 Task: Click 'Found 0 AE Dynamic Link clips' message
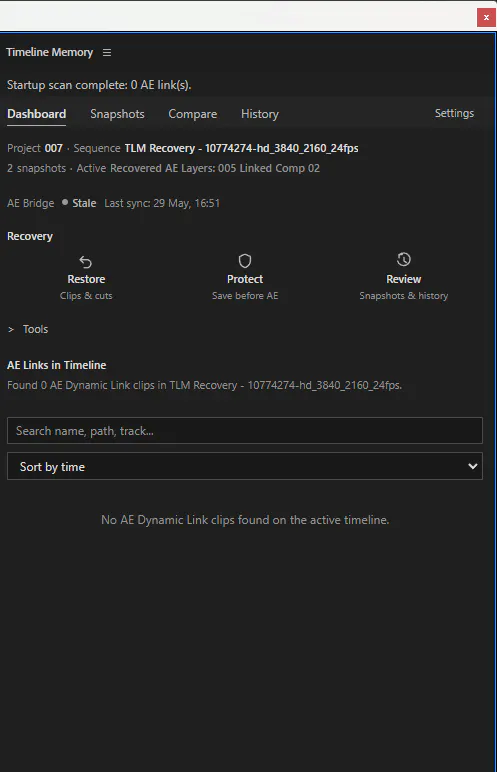[x=204, y=385]
